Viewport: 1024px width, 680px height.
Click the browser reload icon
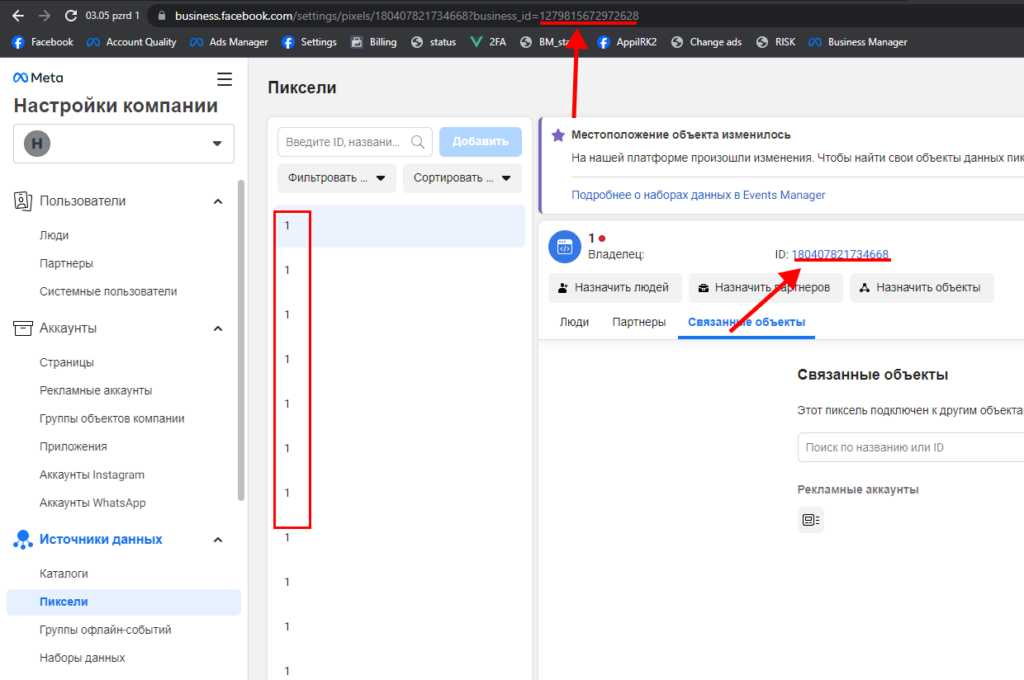(71, 16)
